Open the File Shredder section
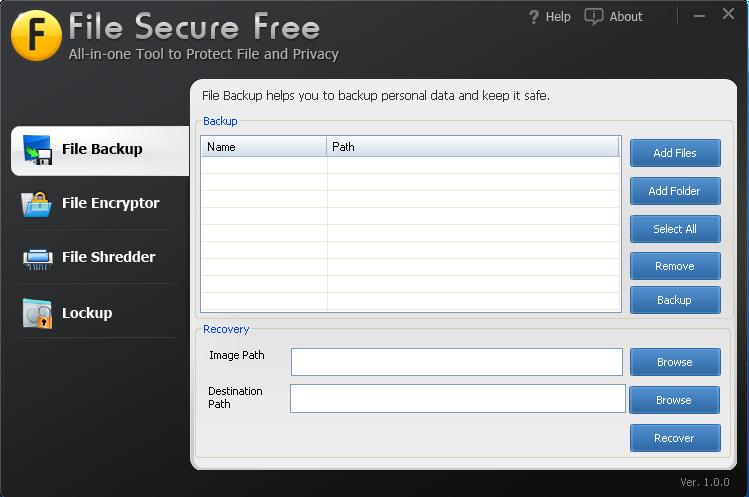 click(108, 257)
